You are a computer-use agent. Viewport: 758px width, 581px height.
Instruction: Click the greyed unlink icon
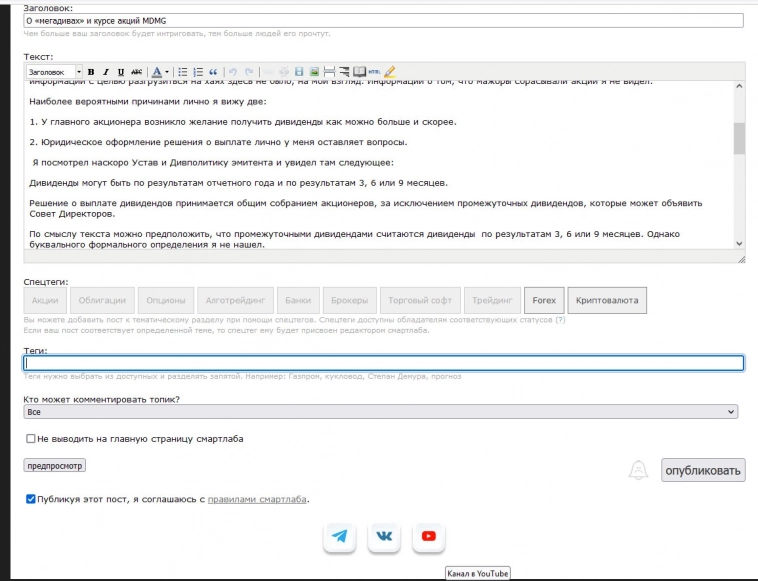pyautogui.click(x=284, y=72)
